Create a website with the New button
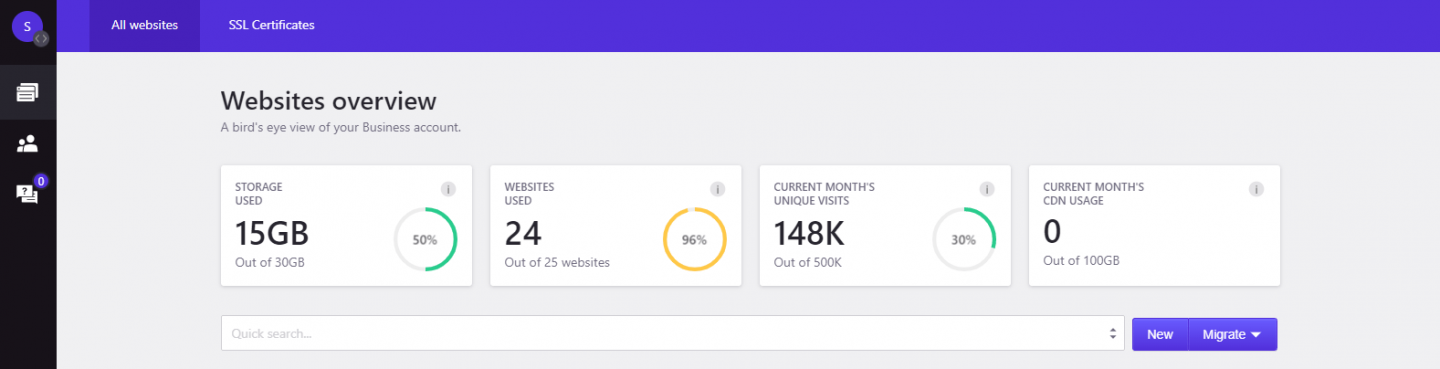This screenshot has height=369, width=1440. [x=1160, y=334]
